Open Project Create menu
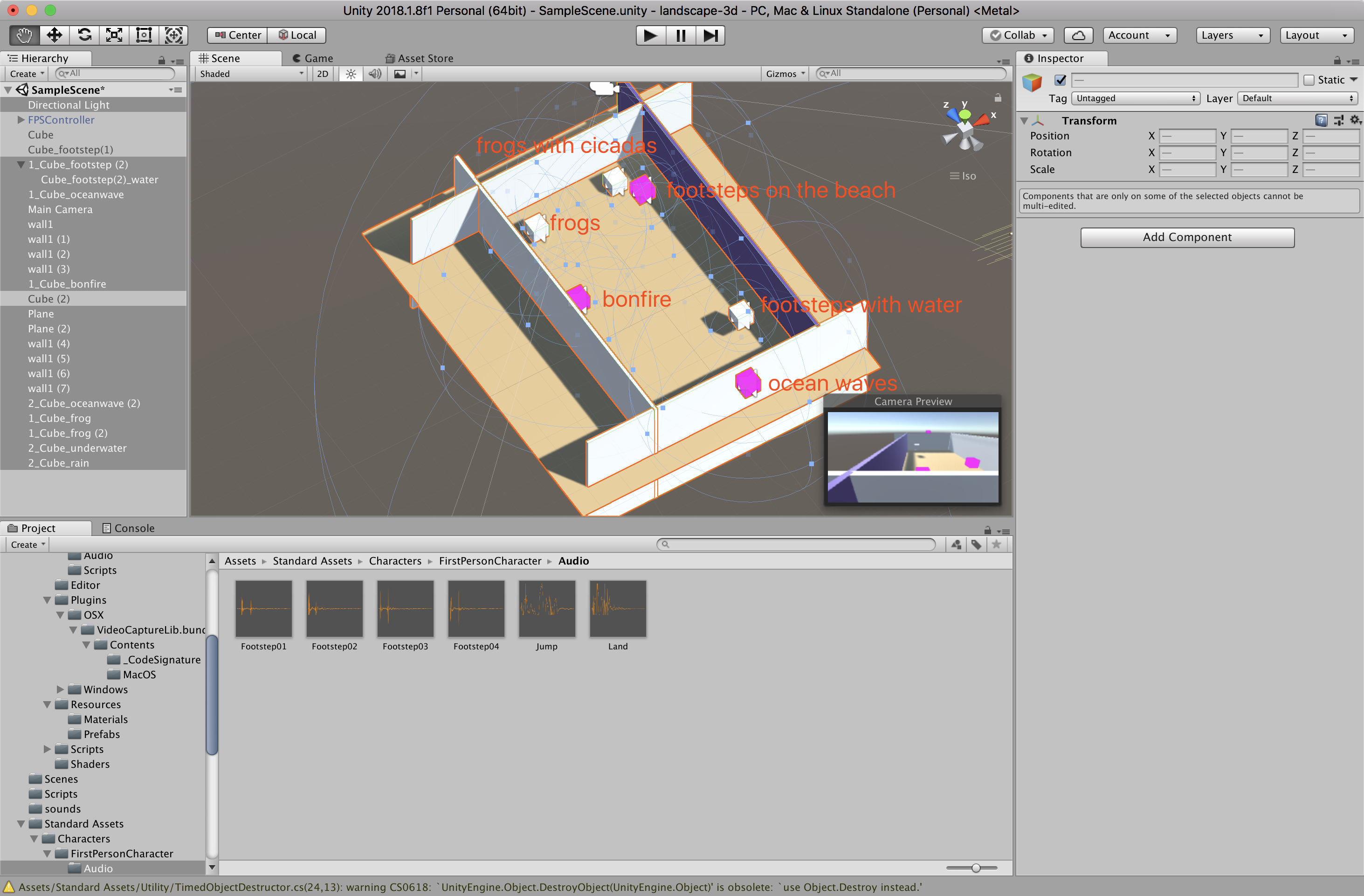The width and height of the screenshot is (1364, 896). (x=28, y=544)
